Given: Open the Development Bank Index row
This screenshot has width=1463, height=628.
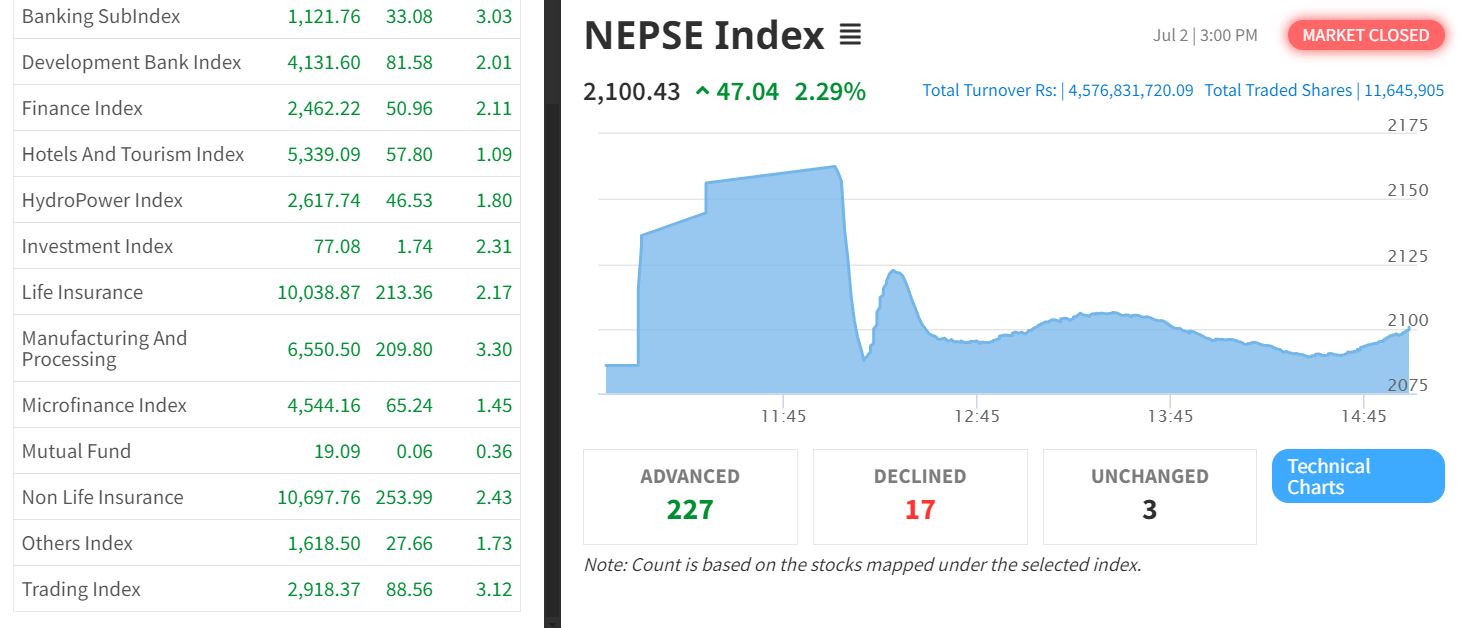Looking at the screenshot, I should coord(267,62).
